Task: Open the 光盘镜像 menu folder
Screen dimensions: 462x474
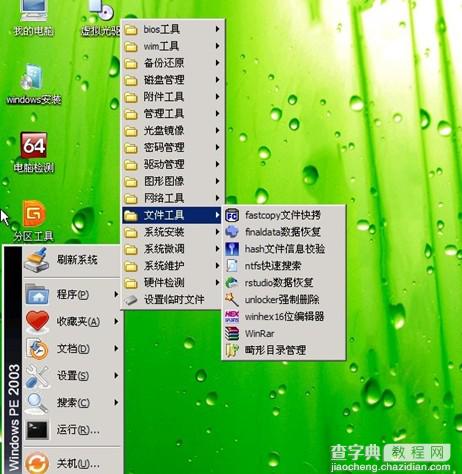Action: pos(172,131)
